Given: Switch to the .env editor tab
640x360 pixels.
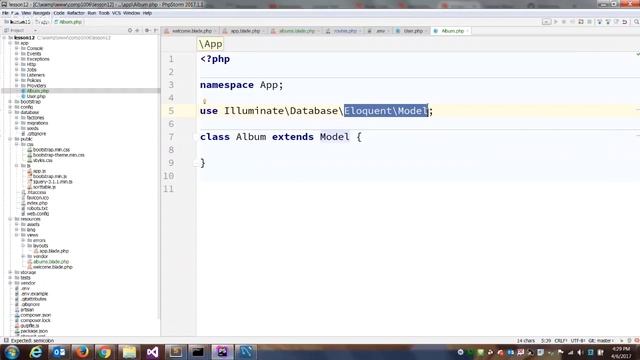Looking at the screenshot, I should click(x=380, y=31).
